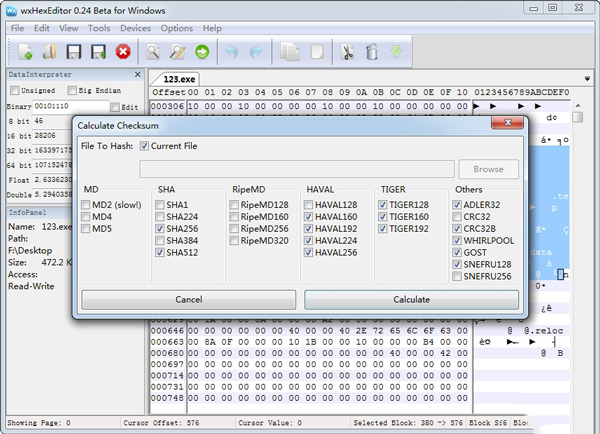
Task: Open the Tools menu
Action: coord(99,28)
